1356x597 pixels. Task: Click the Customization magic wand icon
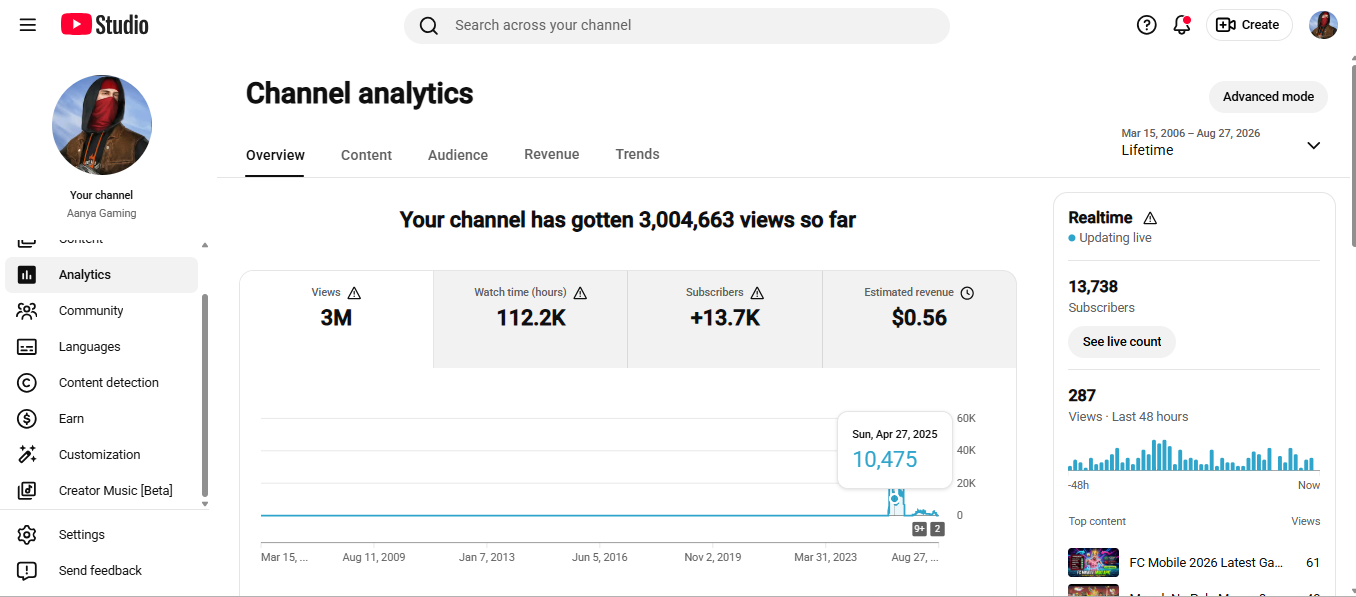click(x=27, y=455)
